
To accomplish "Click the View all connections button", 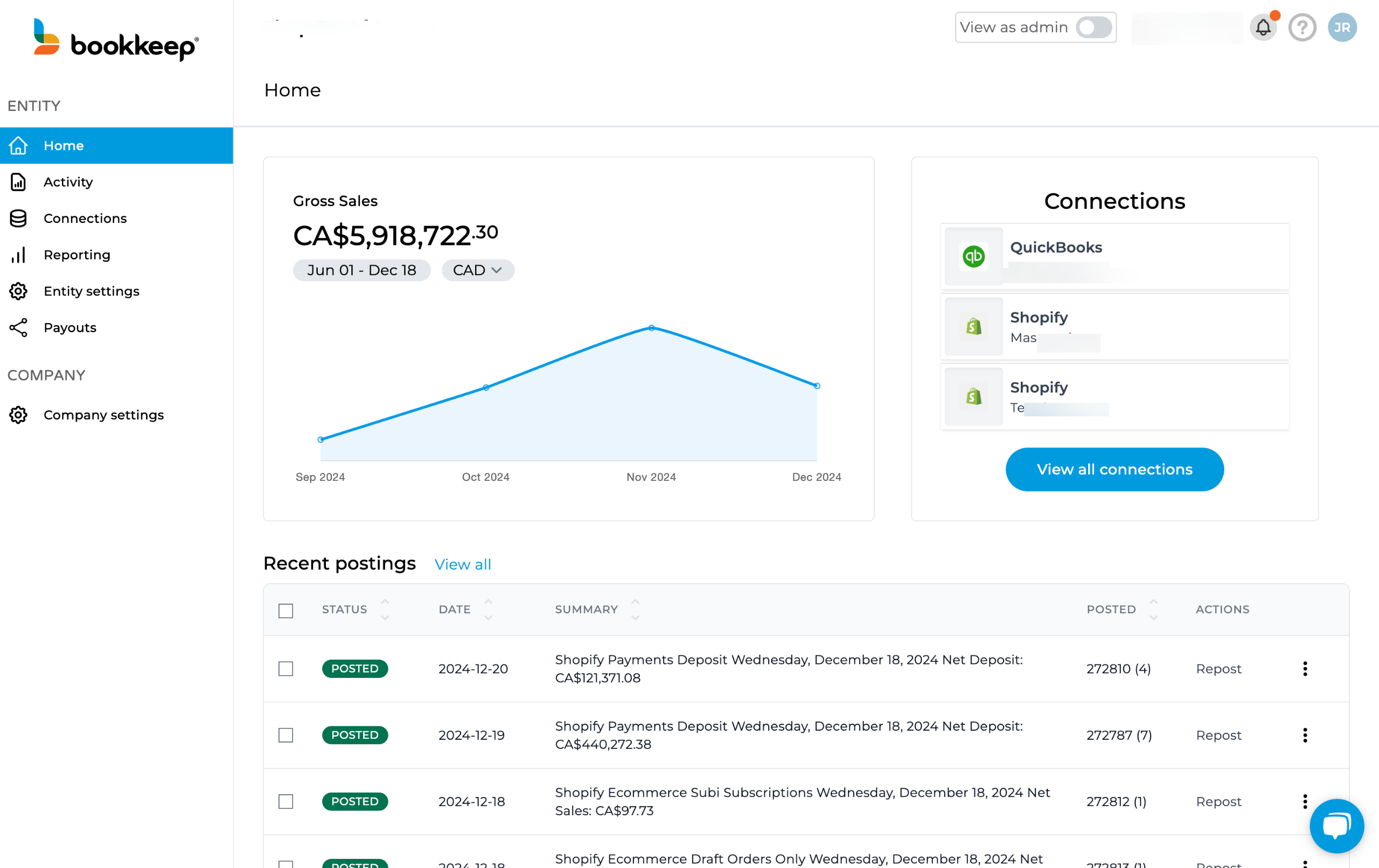I will tap(1114, 469).
